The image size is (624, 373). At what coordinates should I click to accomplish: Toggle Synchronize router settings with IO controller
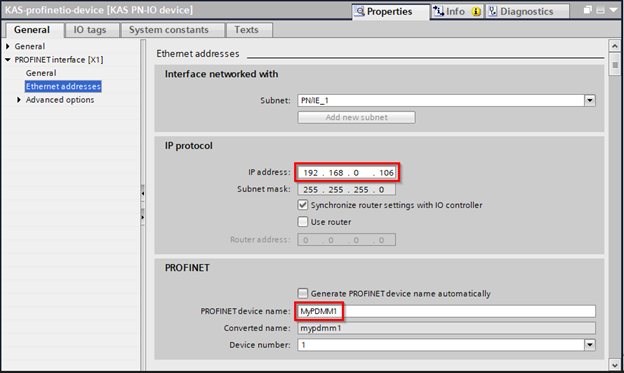[302, 205]
